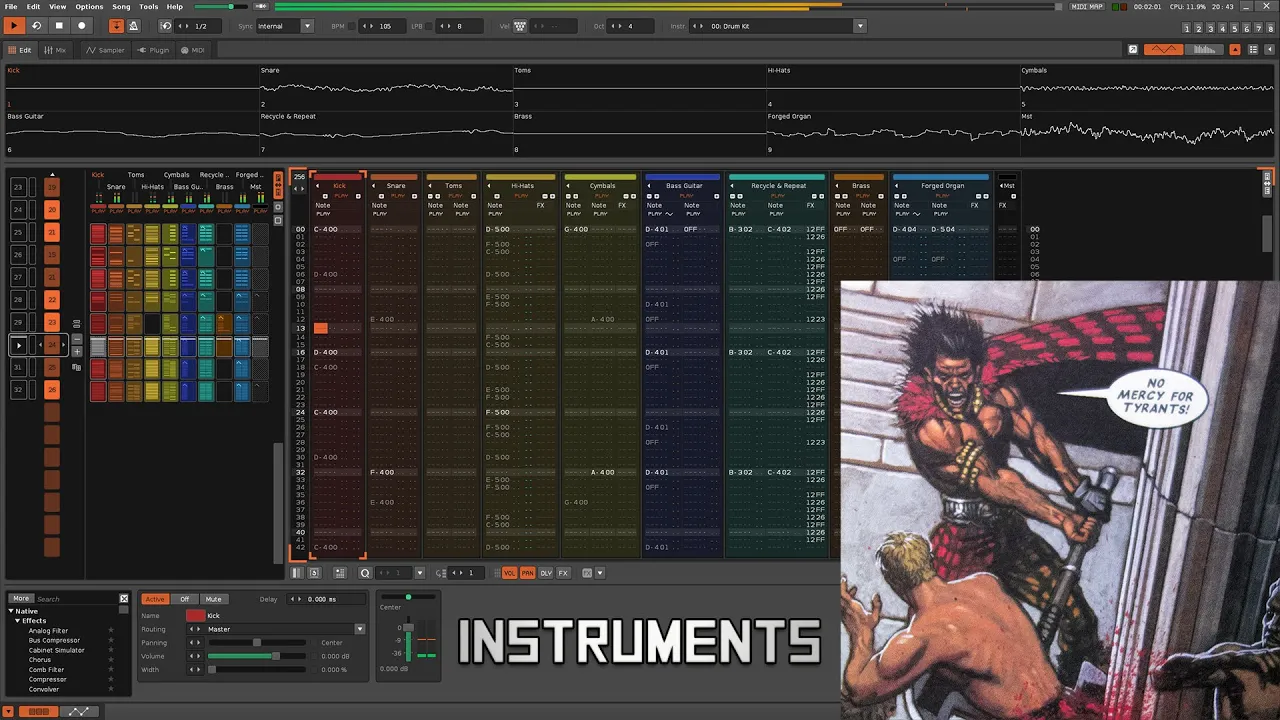The width and height of the screenshot is (1280, 720).
Task: Click the More button above effects
Action: point(21,598)
